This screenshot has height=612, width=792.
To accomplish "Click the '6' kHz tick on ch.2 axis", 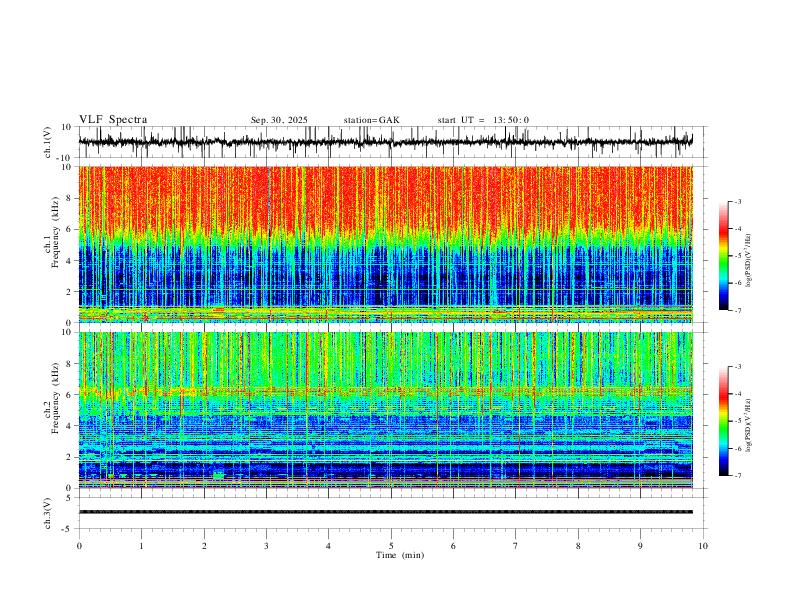I will [x=70, y=395].
